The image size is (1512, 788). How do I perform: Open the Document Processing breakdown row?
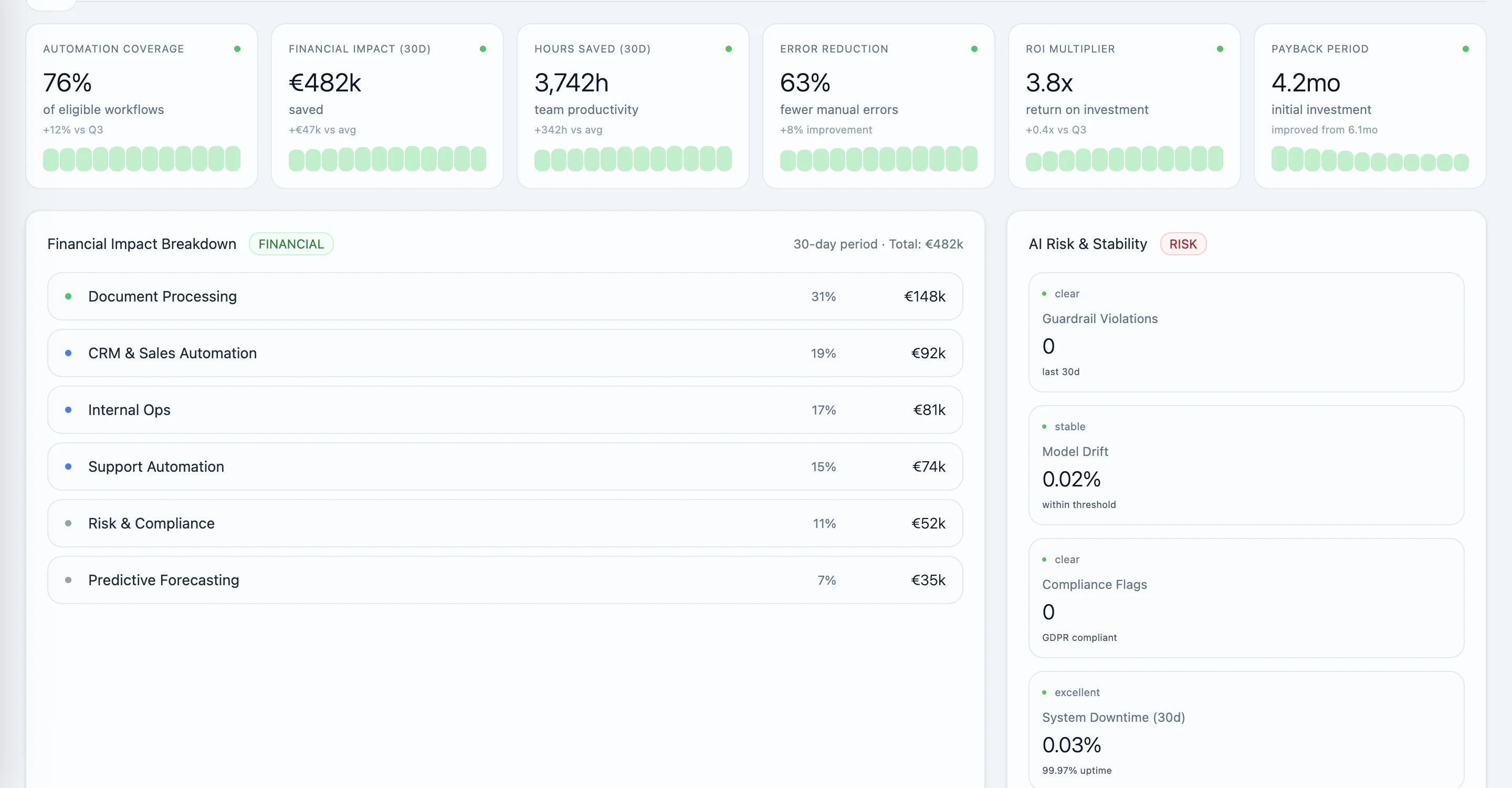point(505,296)
